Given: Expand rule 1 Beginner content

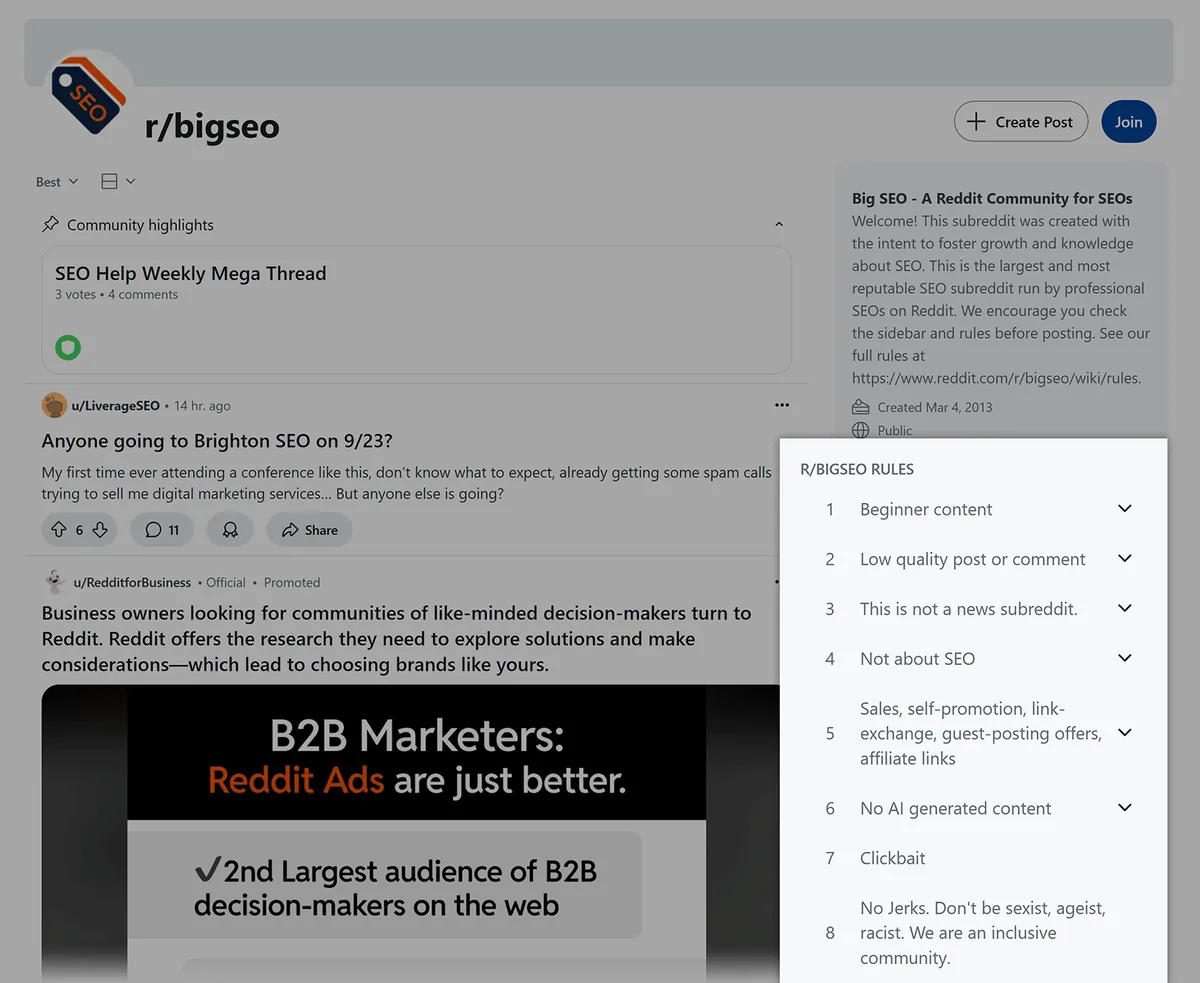Looking at the screenshot, I should tap(1124, 509).
